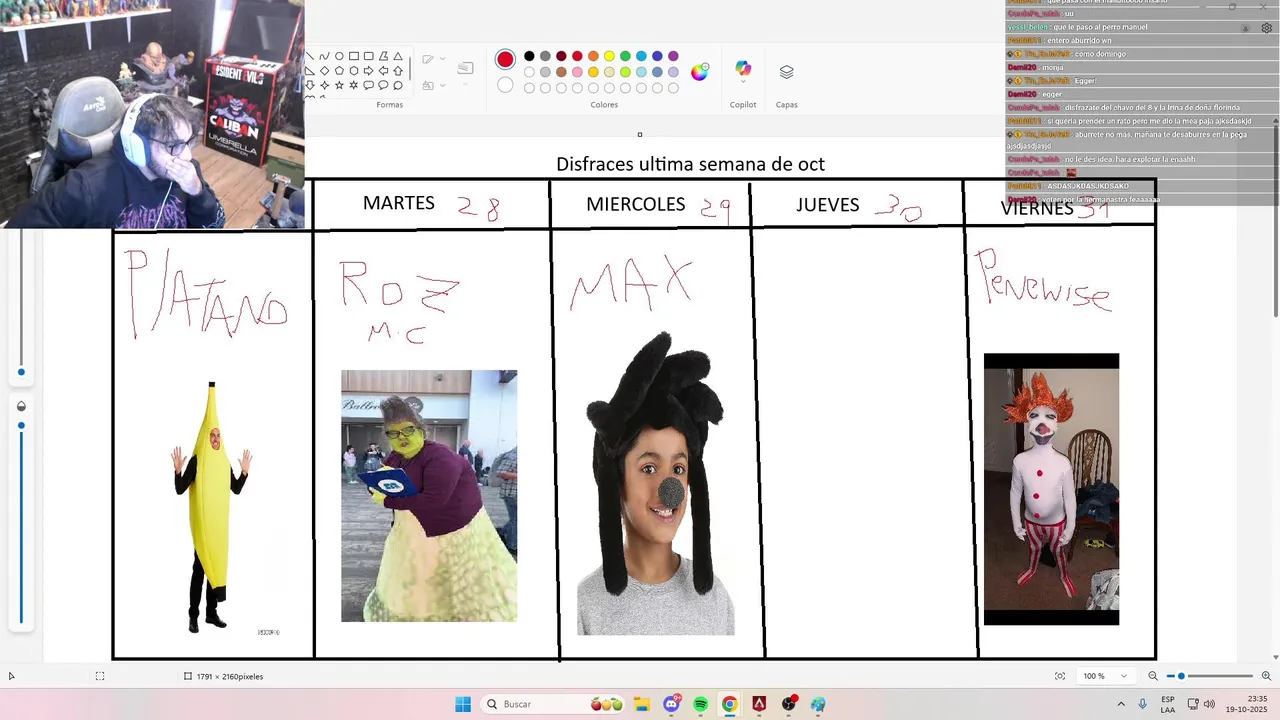The width and height of the screenshot is (1280, 720).
Task: Select the Diamond shape
Action: (324, 71)
